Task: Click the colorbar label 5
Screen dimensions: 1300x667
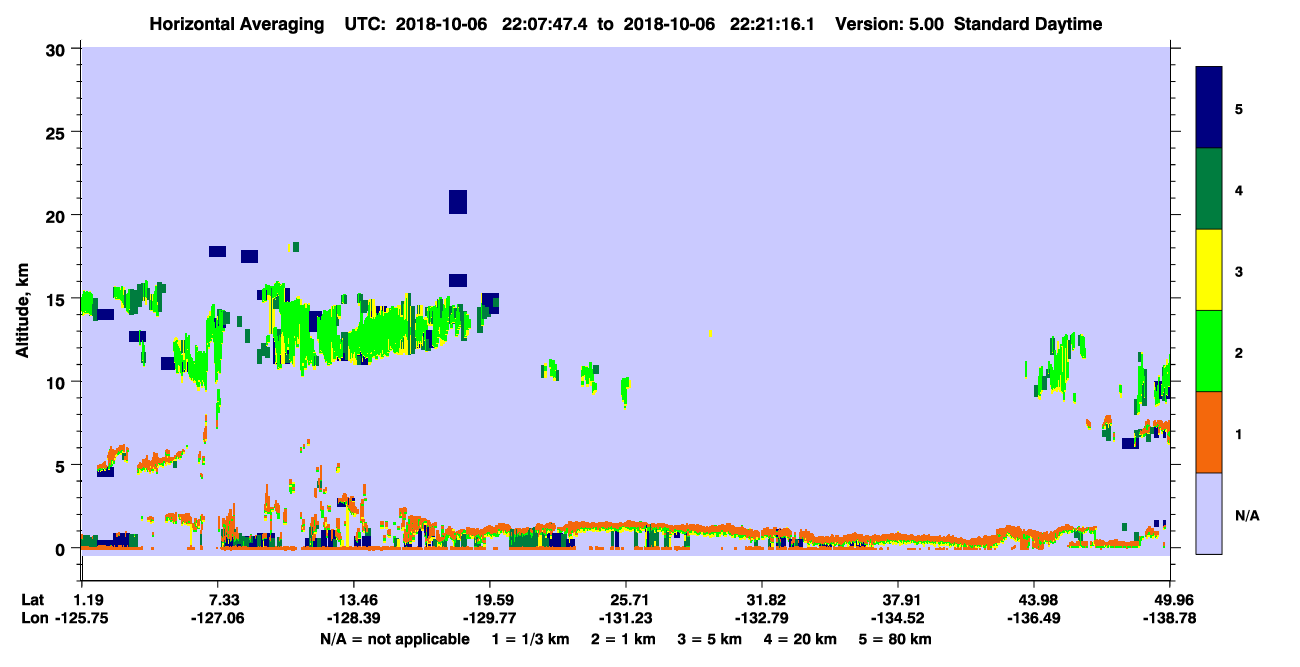Action: [1239, 109]
